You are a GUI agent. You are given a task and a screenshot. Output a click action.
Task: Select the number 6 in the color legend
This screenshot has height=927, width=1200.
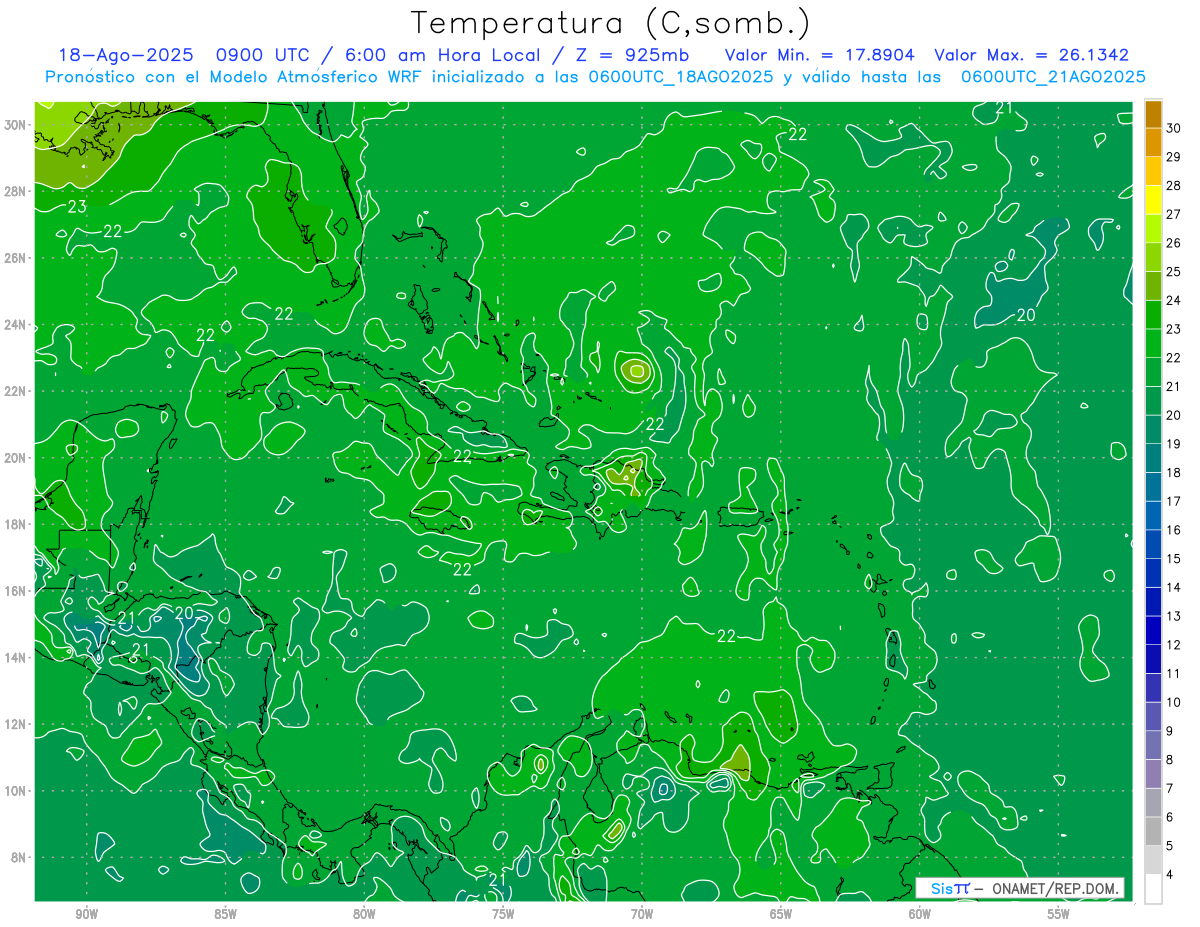point(1171,817)
